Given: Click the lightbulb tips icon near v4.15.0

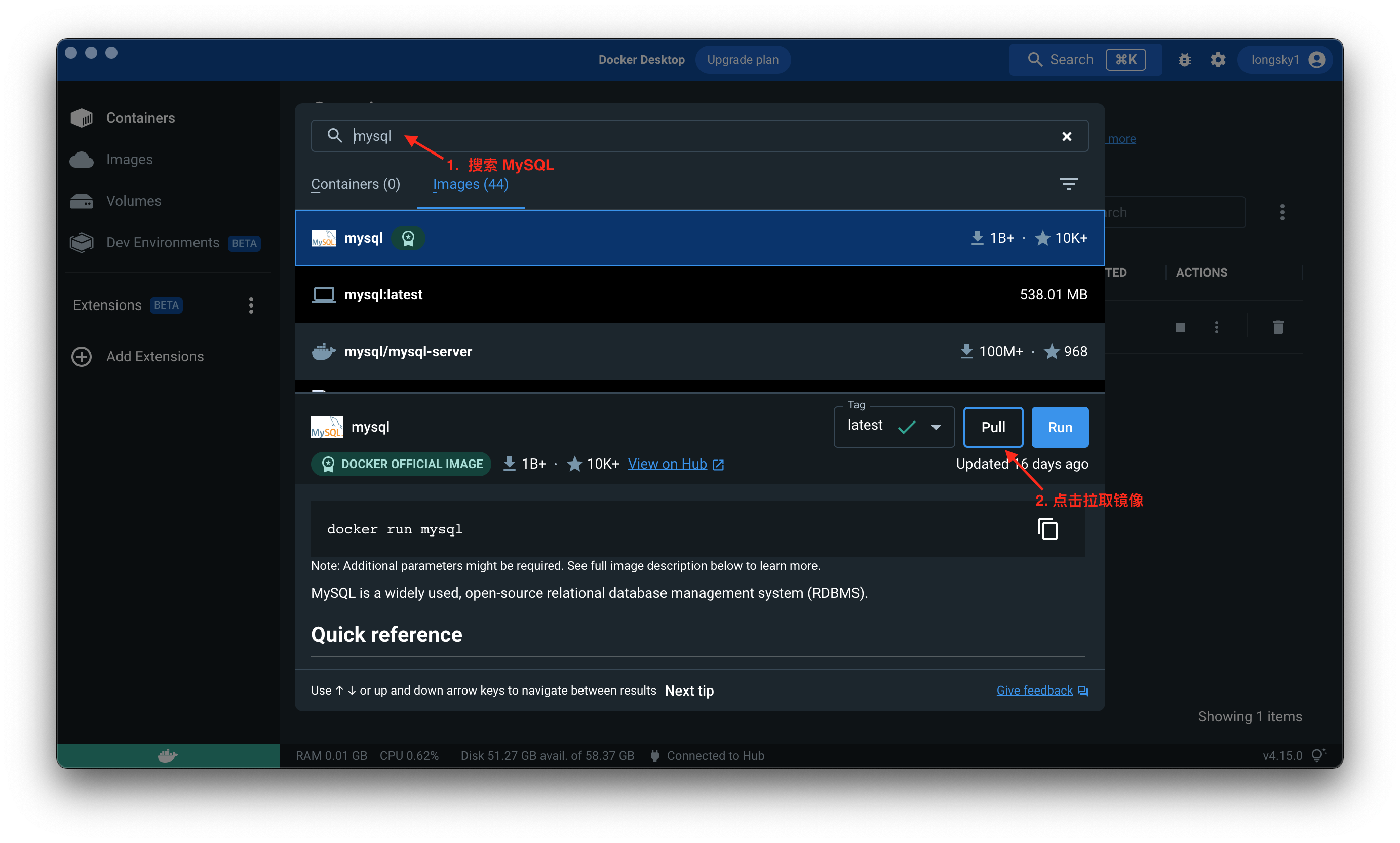Looking at the screenshot, I should (x=1319, y=755).
